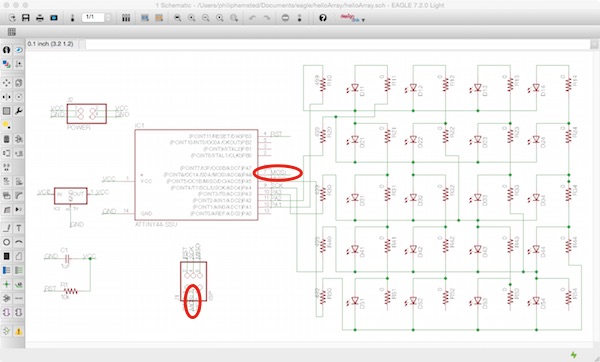Select the Arc tool
Viewport: 600px width, 362px height.
pos(18,242)
